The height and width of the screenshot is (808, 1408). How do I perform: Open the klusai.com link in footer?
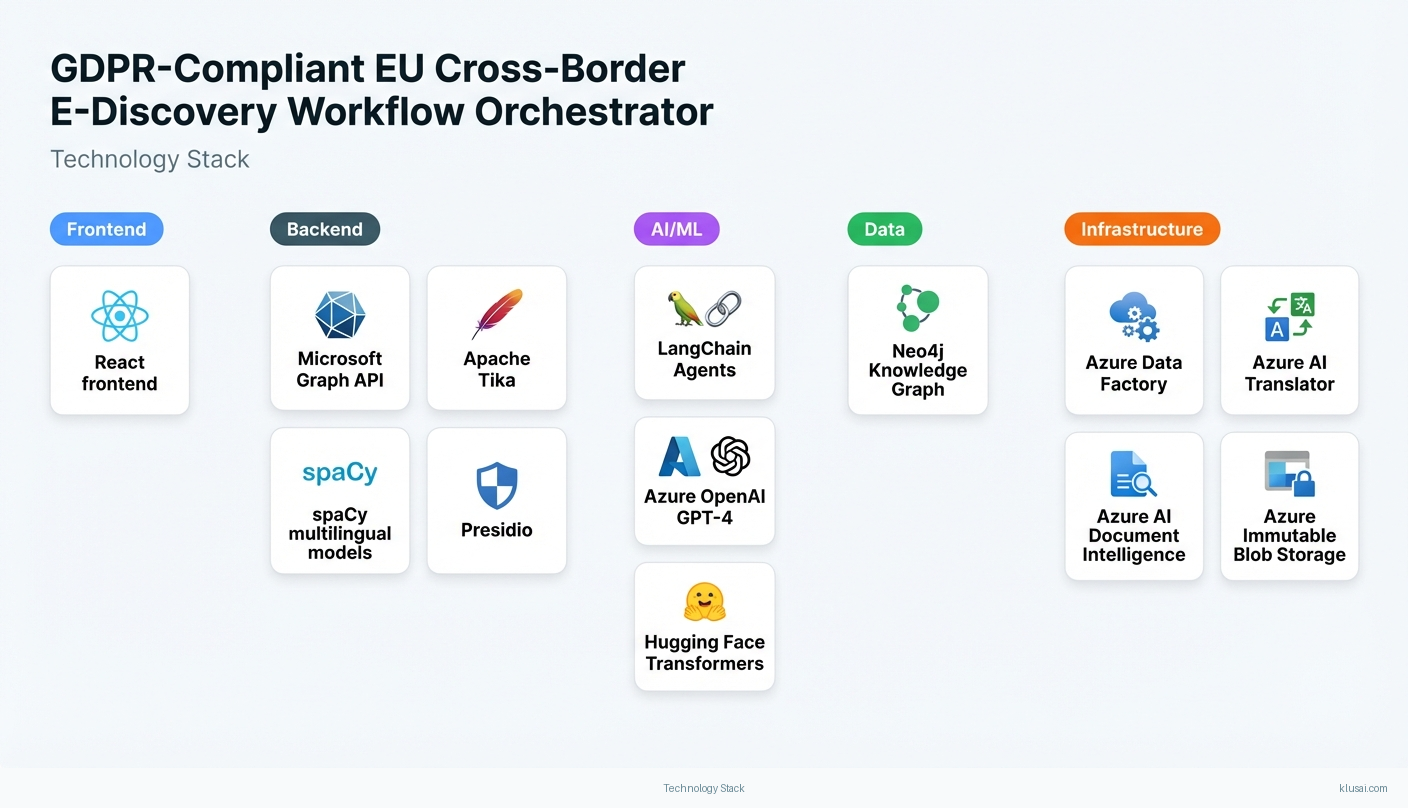[1363, 788]
